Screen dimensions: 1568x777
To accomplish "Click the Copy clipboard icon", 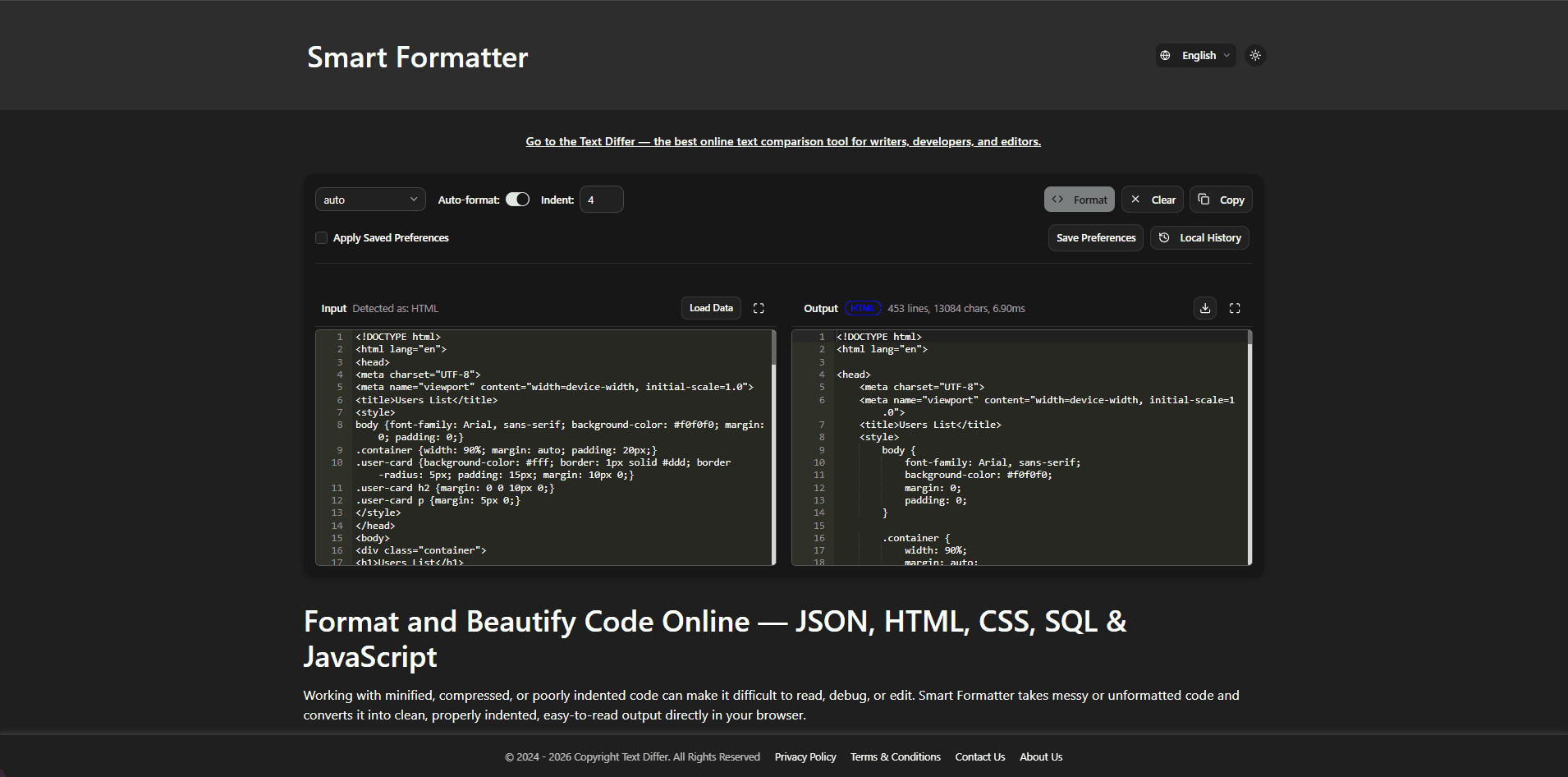I will pos(1204,200).
